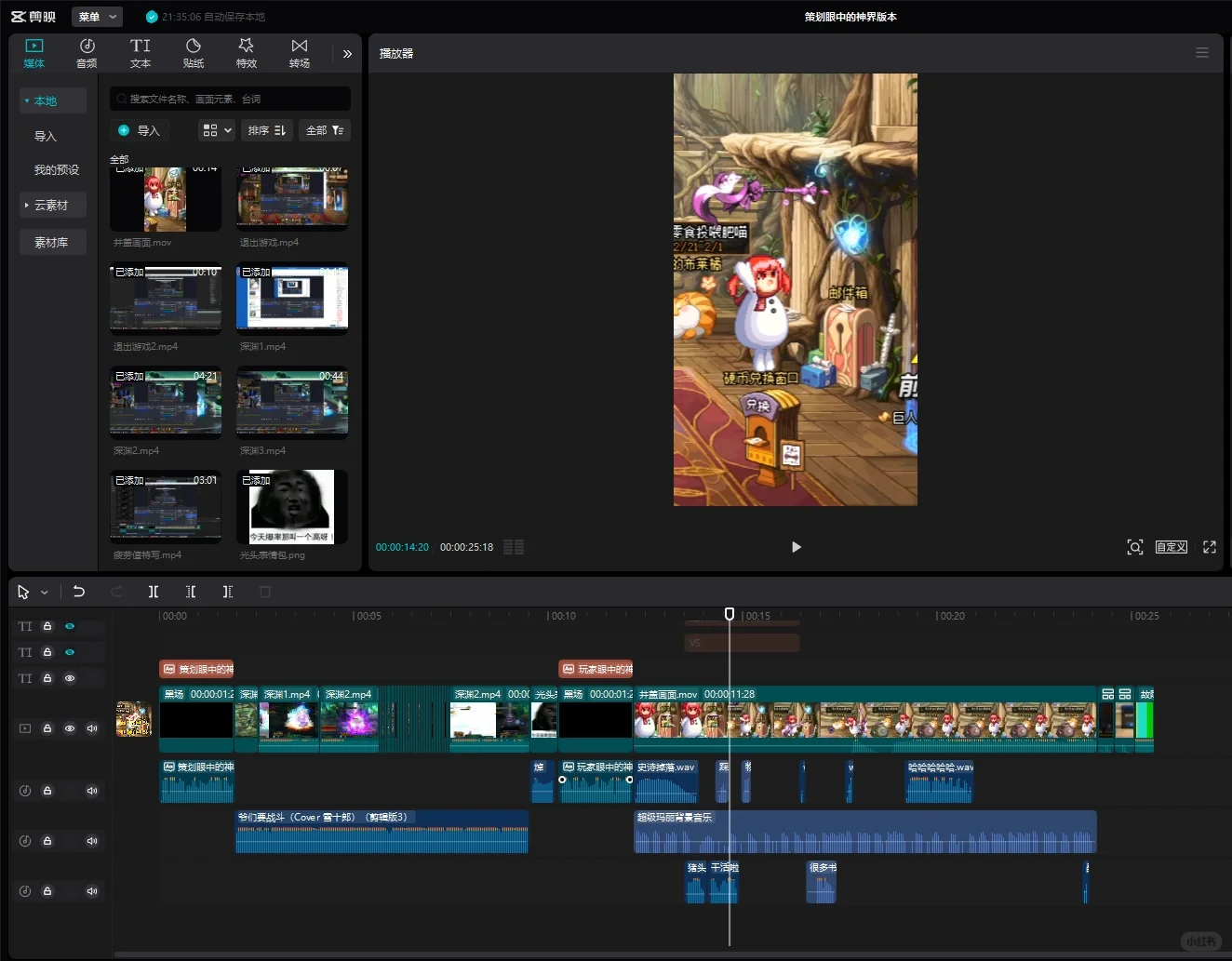
Task: Mute the main video track audio
Action: (x=92, y=728)
